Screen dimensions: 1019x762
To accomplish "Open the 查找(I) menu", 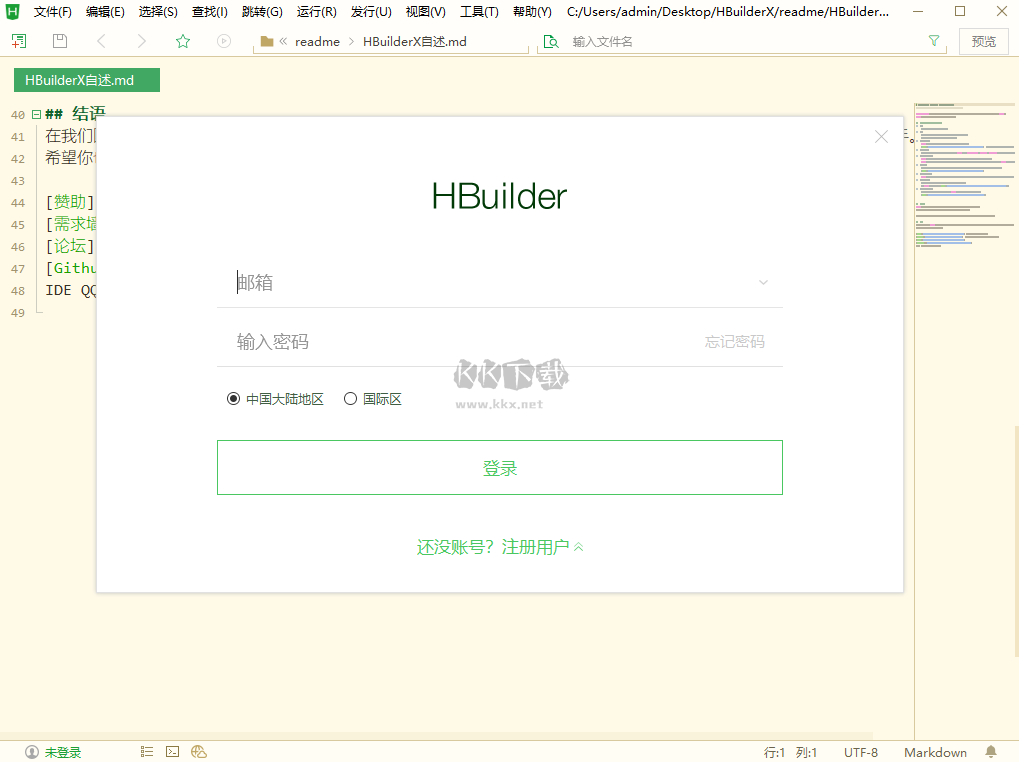I will [209, 12].
